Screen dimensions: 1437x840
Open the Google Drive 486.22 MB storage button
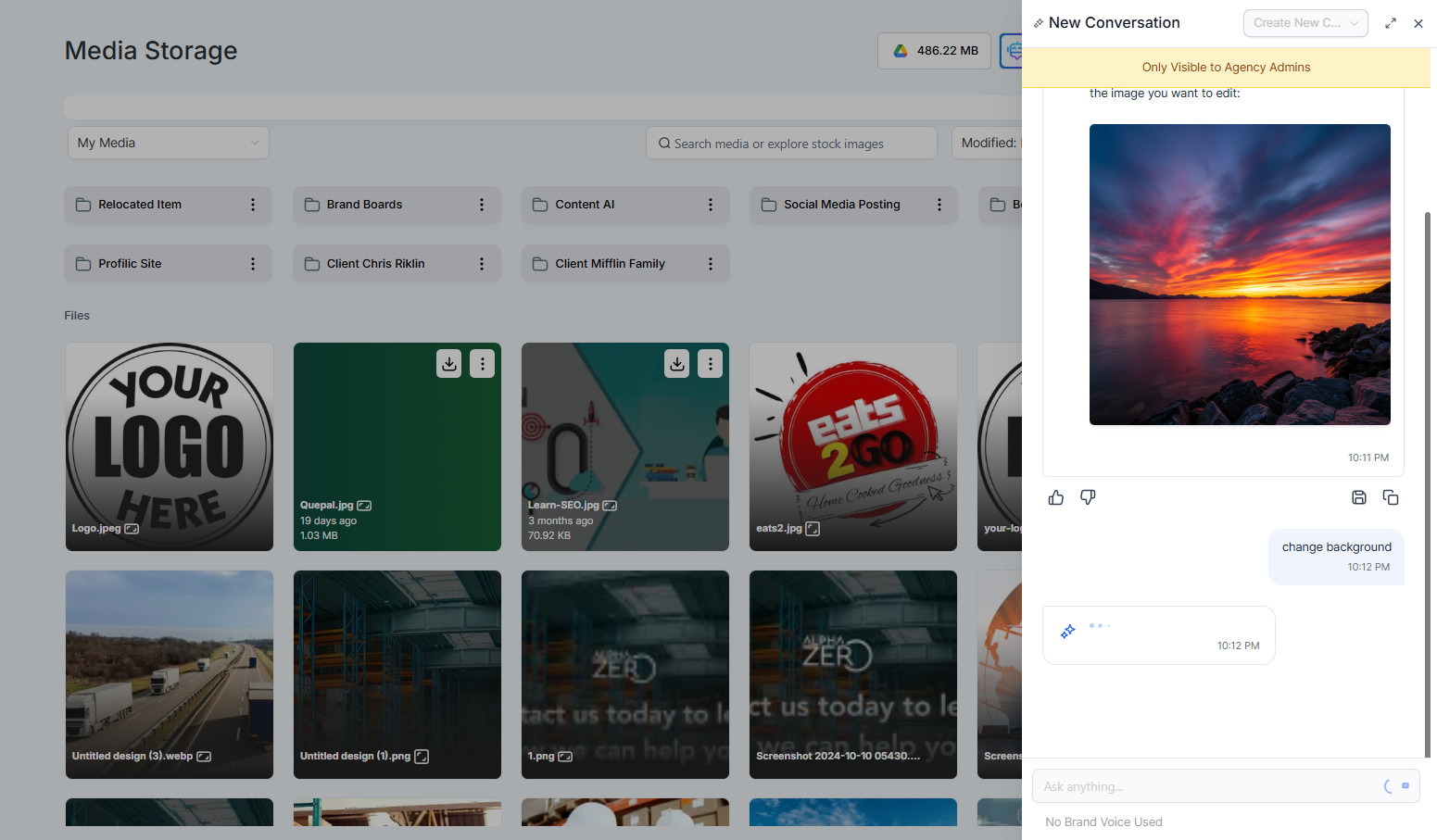(x=934, y=51)
